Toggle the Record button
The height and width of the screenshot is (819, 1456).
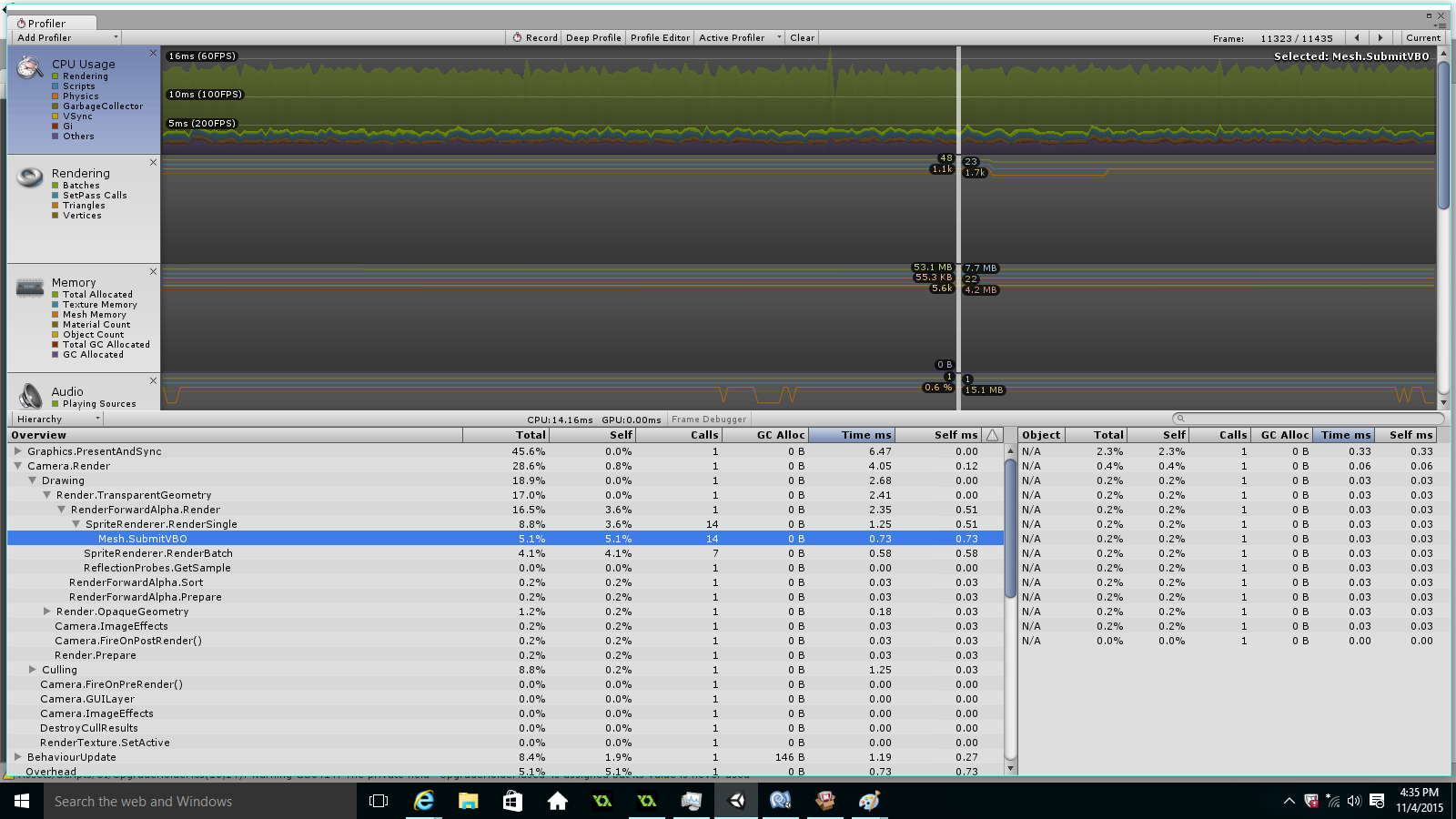[x=534, y=38]
